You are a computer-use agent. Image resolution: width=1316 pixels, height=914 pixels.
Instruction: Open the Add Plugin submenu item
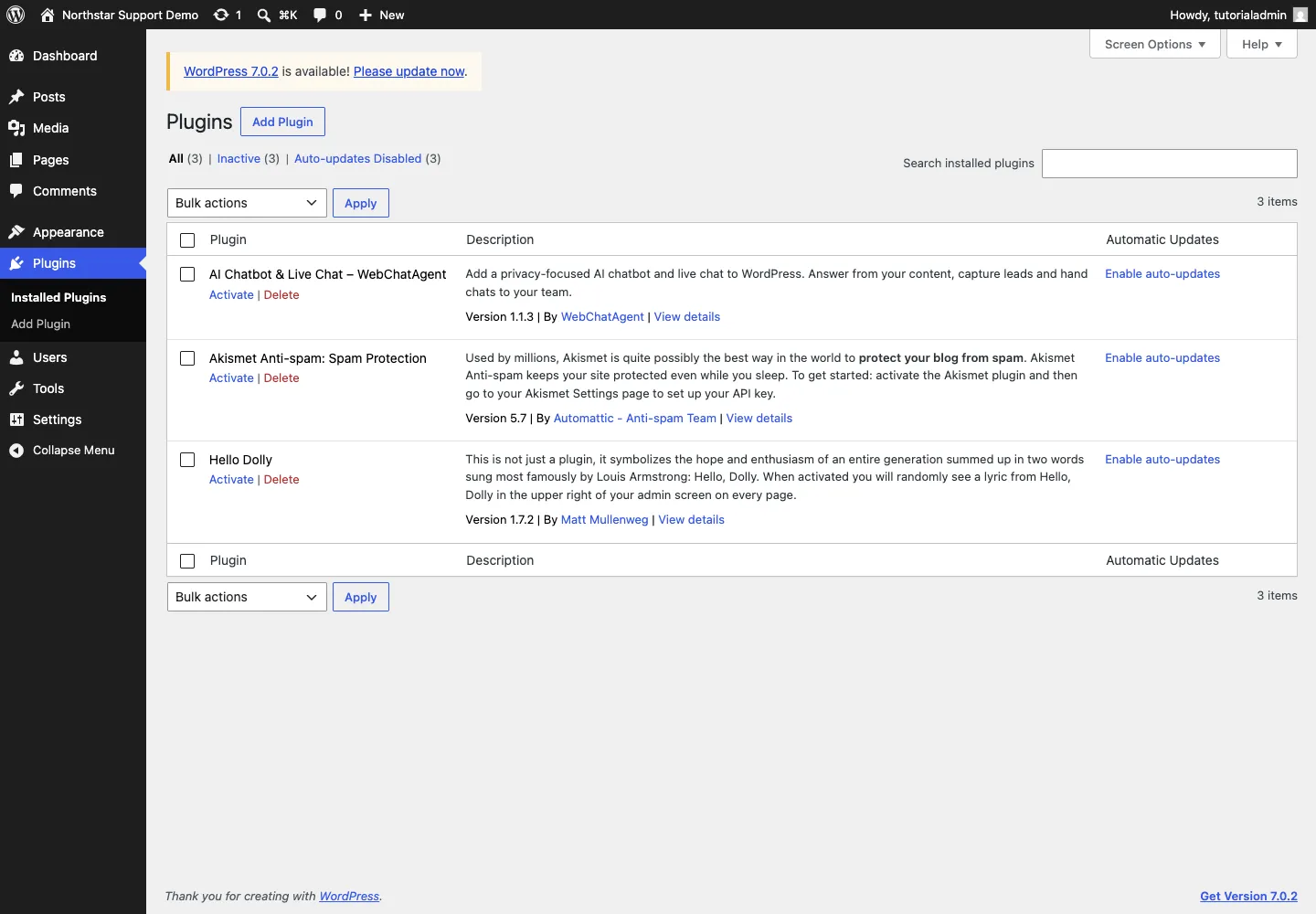pyautogui.click(x=40, y=324)
